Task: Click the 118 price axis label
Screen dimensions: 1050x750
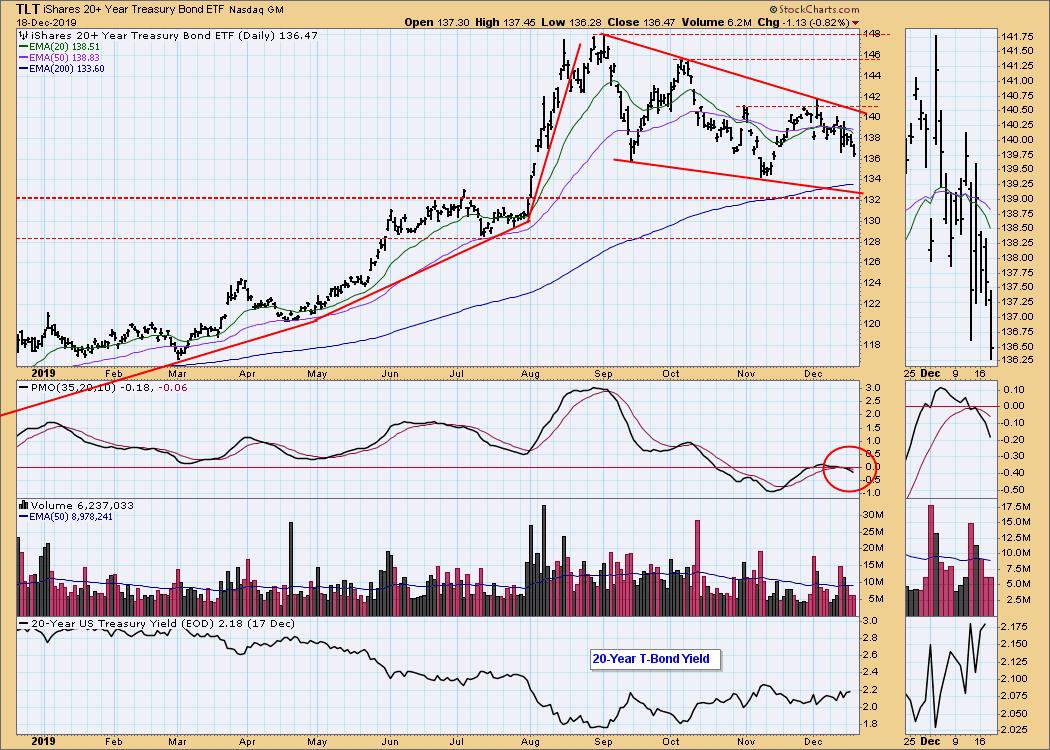Action: tap(871, 345)
